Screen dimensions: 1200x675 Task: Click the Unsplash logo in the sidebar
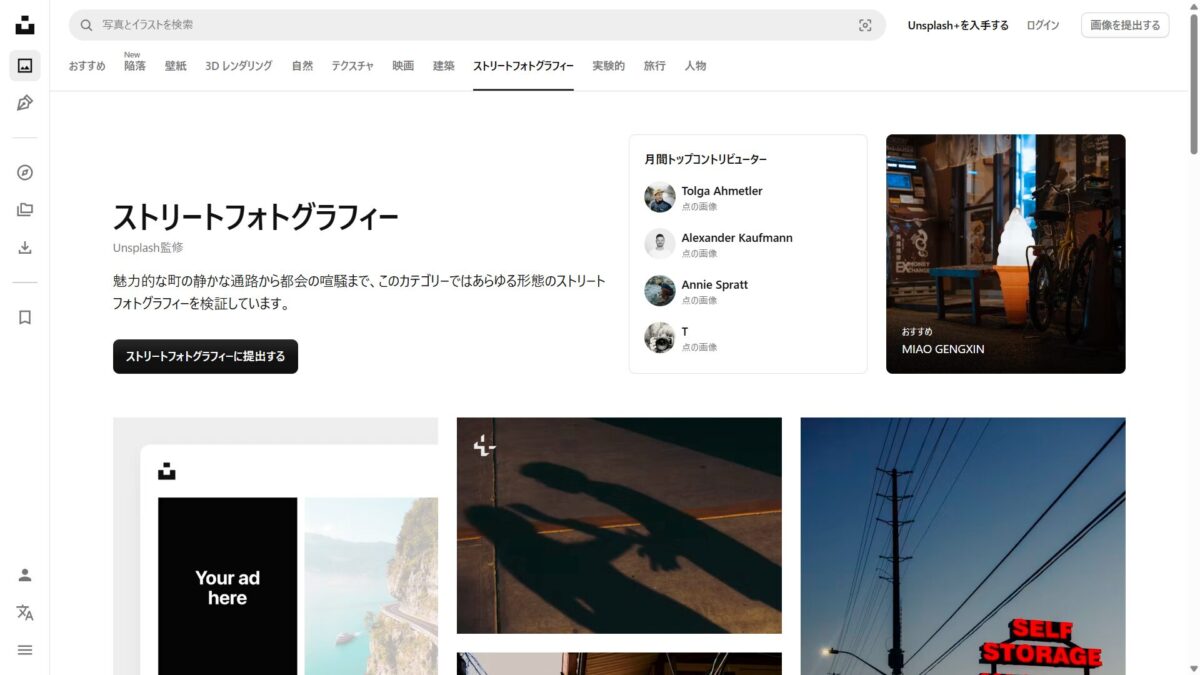(25, 25)
